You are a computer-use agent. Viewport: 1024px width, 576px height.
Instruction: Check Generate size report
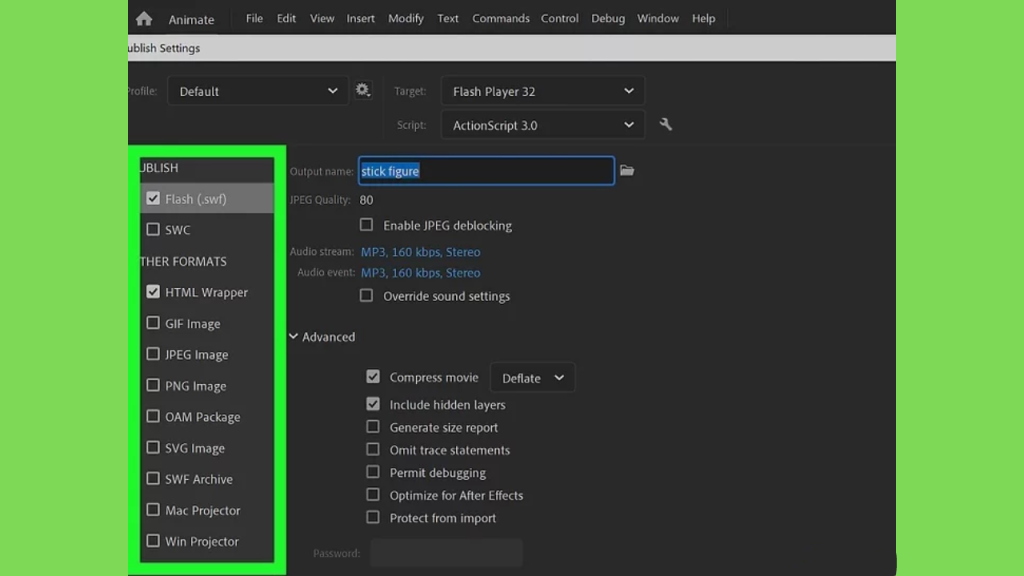pyautogui.click(x=373, y=426)
